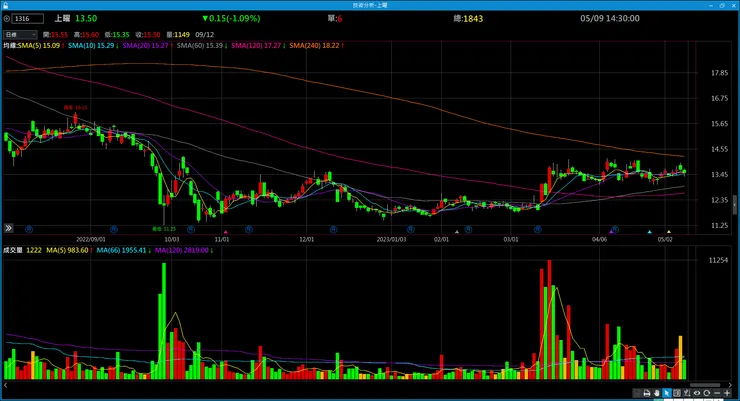This screenshot has width=740, height=401.
Task: Click the 月 circle marker after 02/01
Action: (468, 229)
